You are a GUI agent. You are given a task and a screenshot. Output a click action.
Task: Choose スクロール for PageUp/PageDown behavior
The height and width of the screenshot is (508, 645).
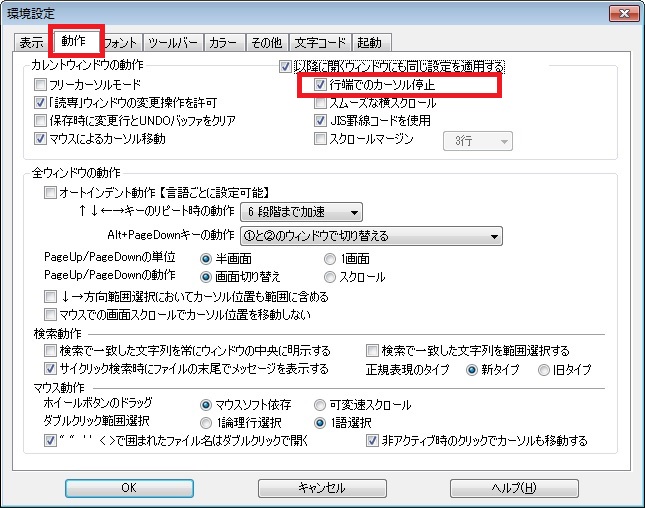click(x=331, y=276)
